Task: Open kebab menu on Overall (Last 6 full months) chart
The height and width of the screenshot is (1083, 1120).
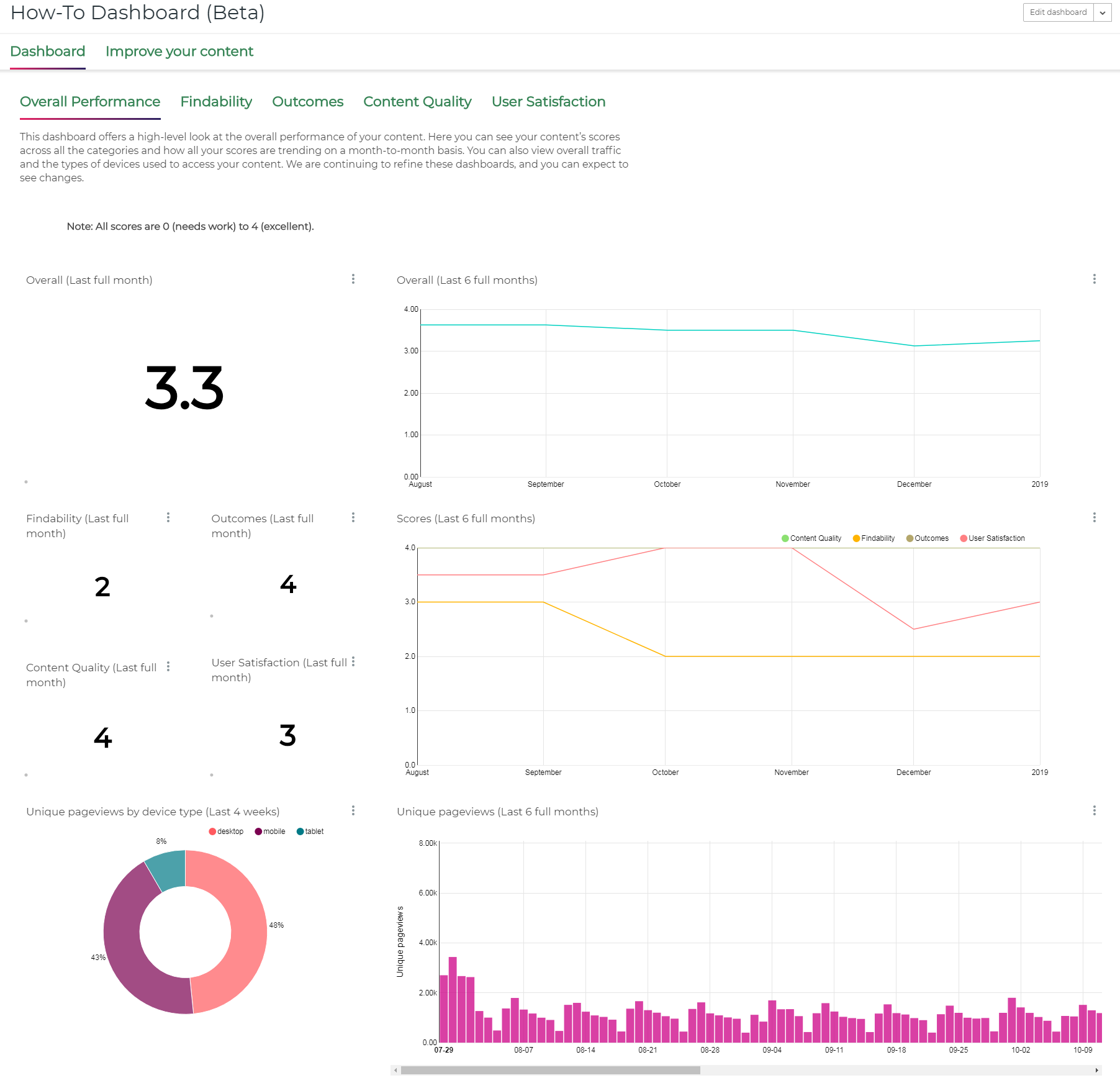Action: point(1095,279)
